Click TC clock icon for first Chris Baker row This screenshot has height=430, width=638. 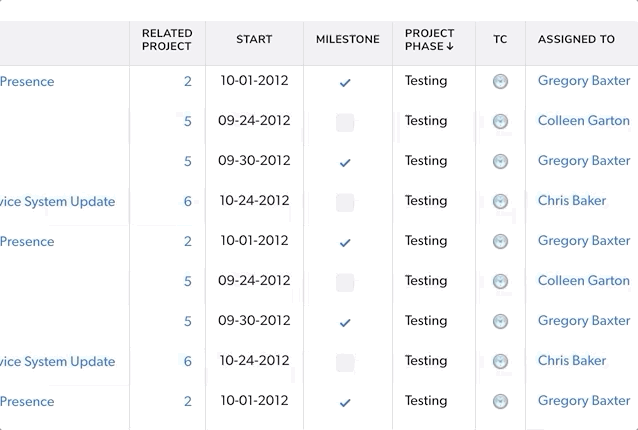click(x=500, y=201)
